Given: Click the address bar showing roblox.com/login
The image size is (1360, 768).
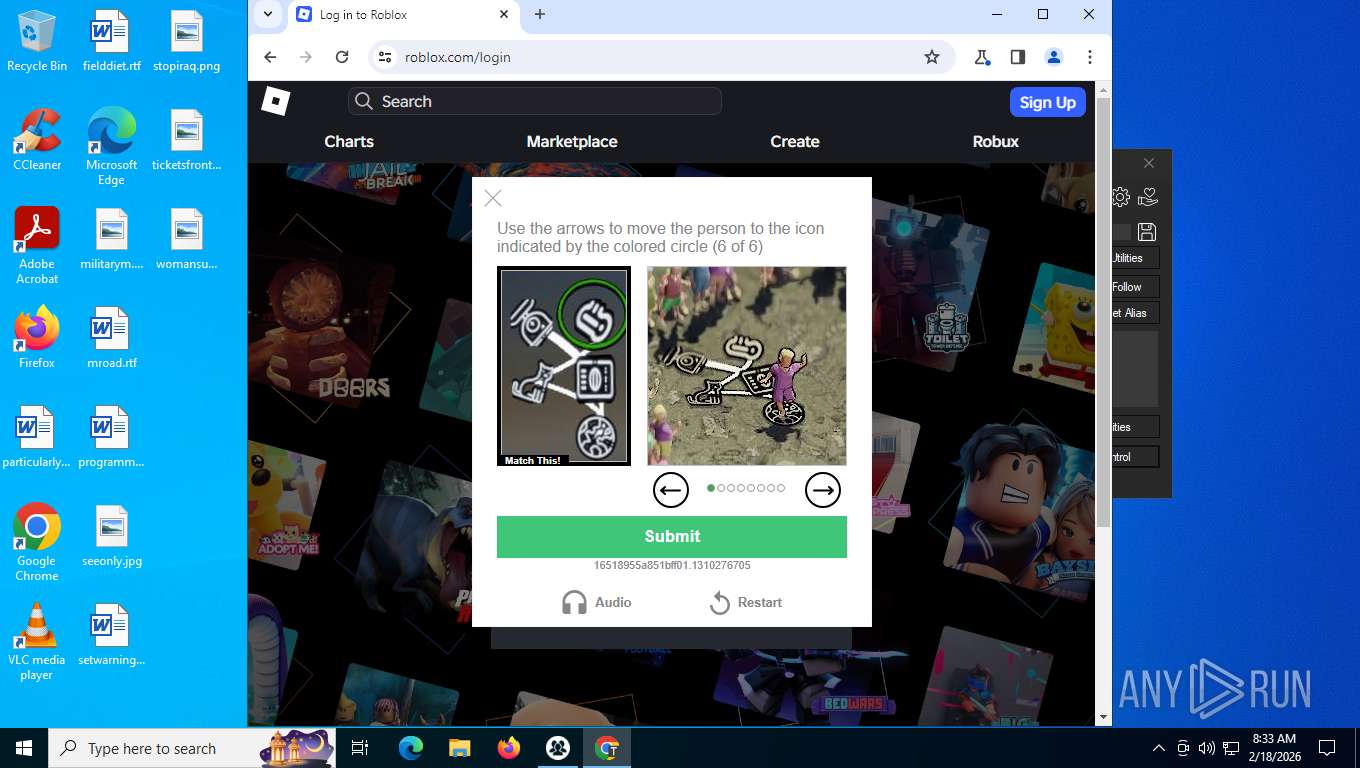Looking at the screenshot, I should (x=660, y=57).
